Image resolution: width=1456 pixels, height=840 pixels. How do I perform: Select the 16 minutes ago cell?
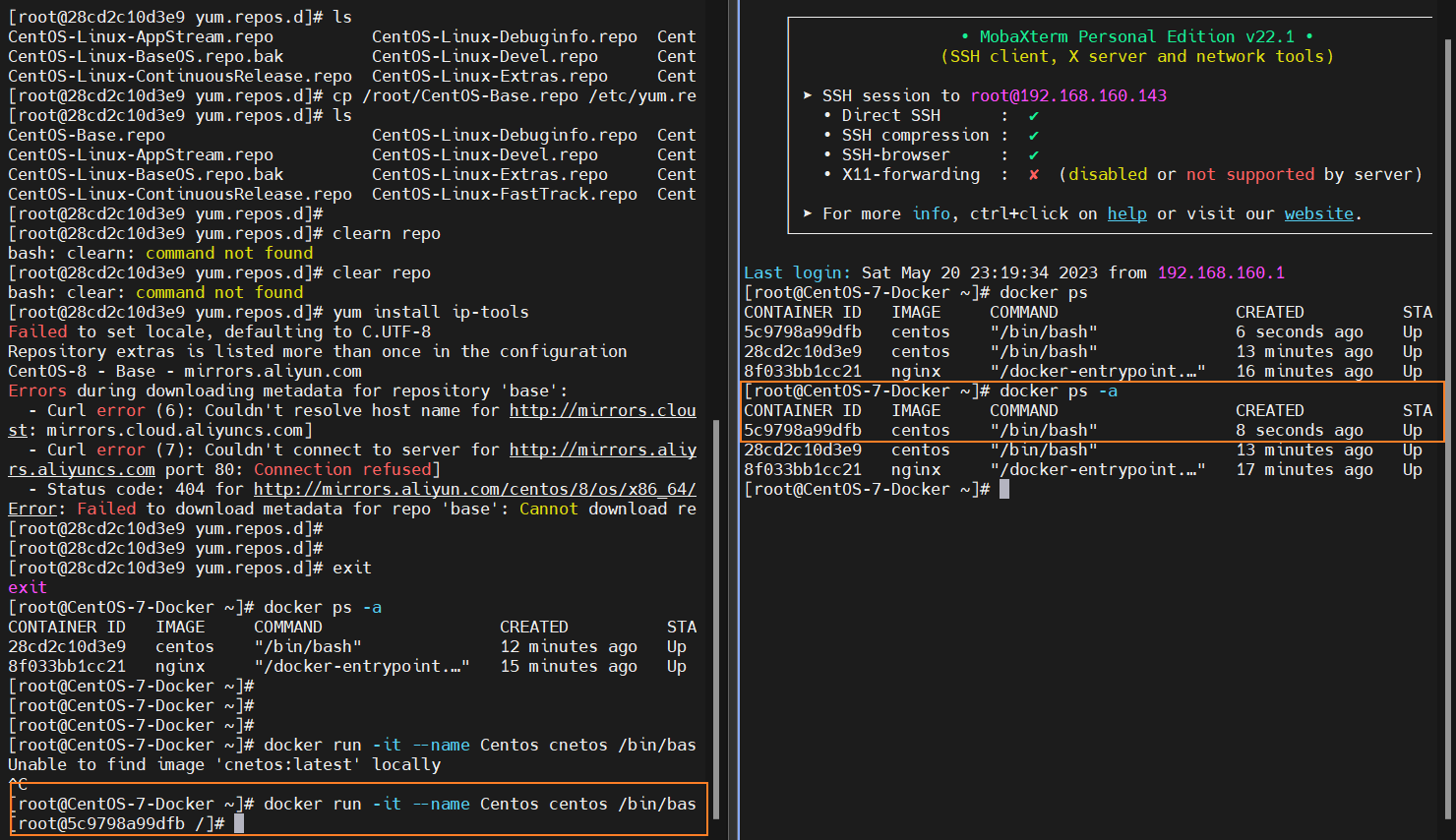pos(1304,371)
